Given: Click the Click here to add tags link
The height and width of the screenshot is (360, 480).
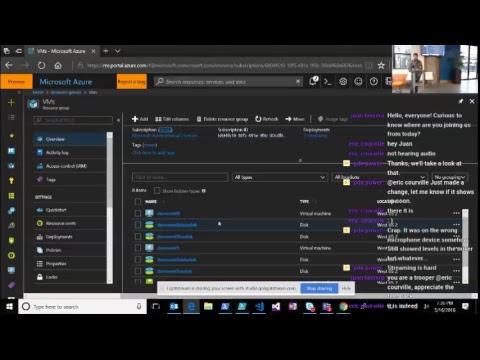Looking at the screenshot, I should [x=153, y=153].
